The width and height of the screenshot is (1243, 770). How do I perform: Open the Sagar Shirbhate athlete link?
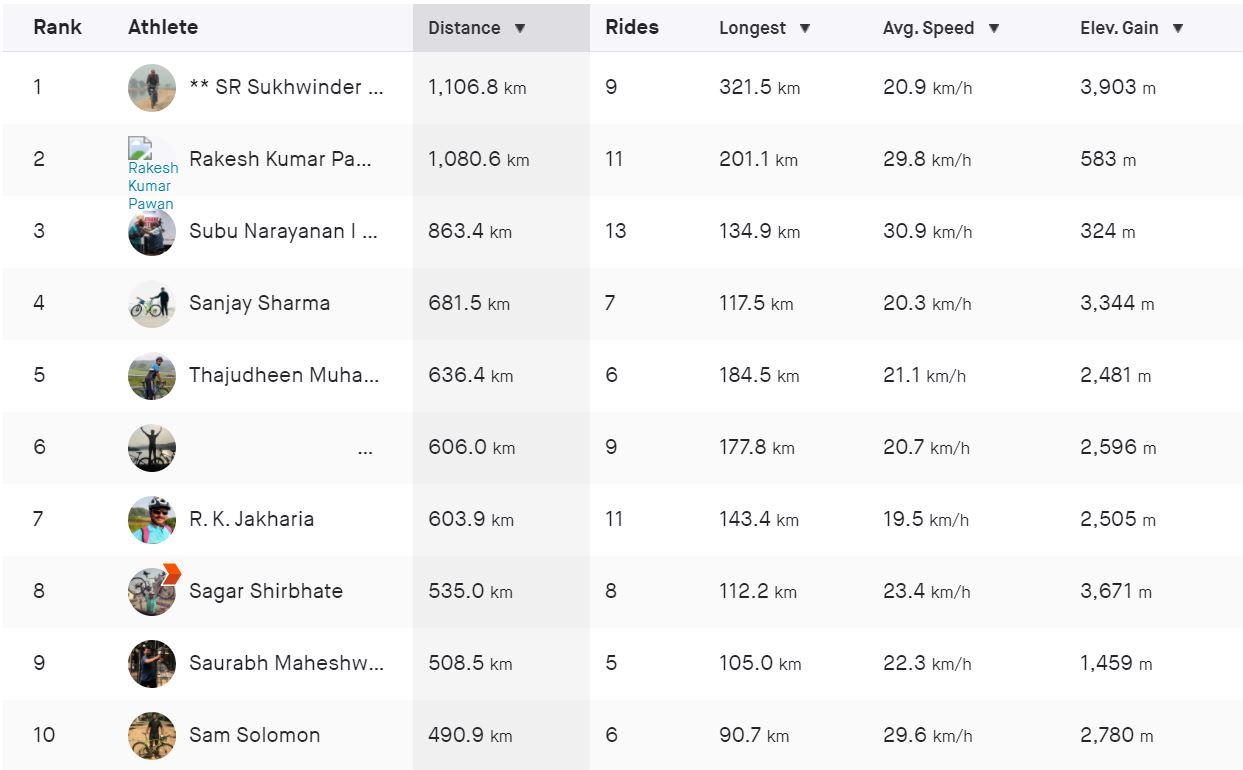point(266,591)
